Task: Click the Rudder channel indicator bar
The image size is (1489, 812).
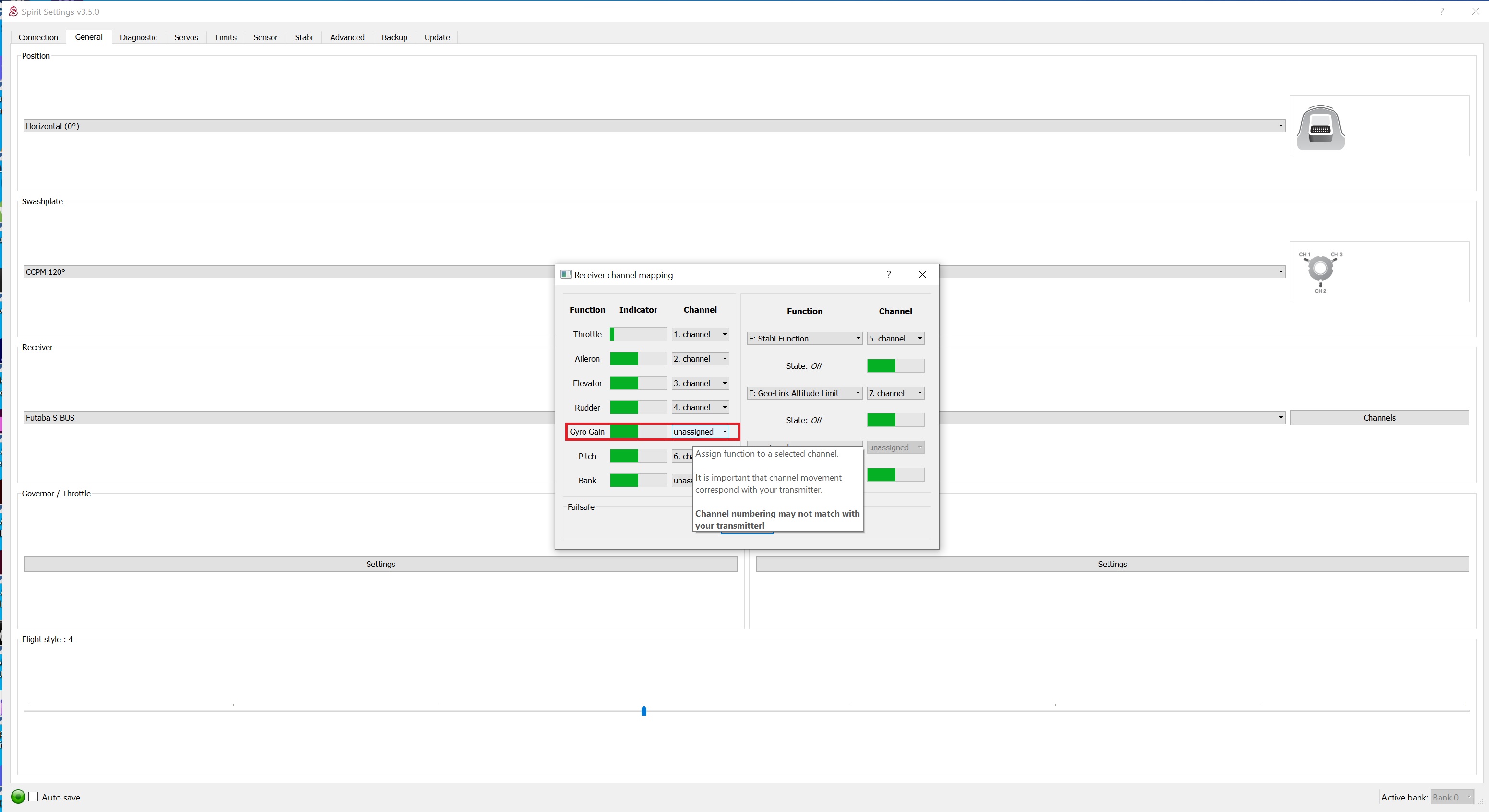Action: 638,408
